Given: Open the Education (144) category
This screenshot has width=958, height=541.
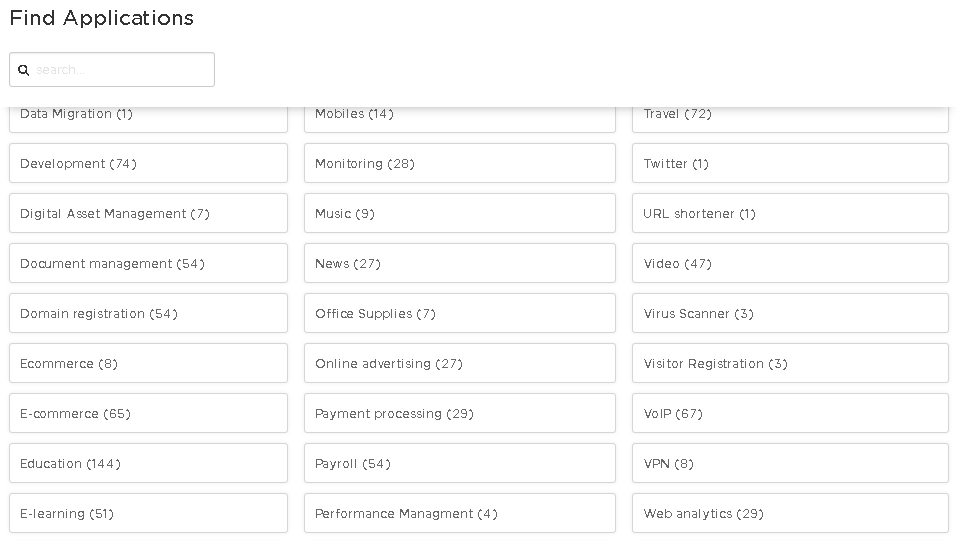Looking at the screenshot, I should 148,463.
